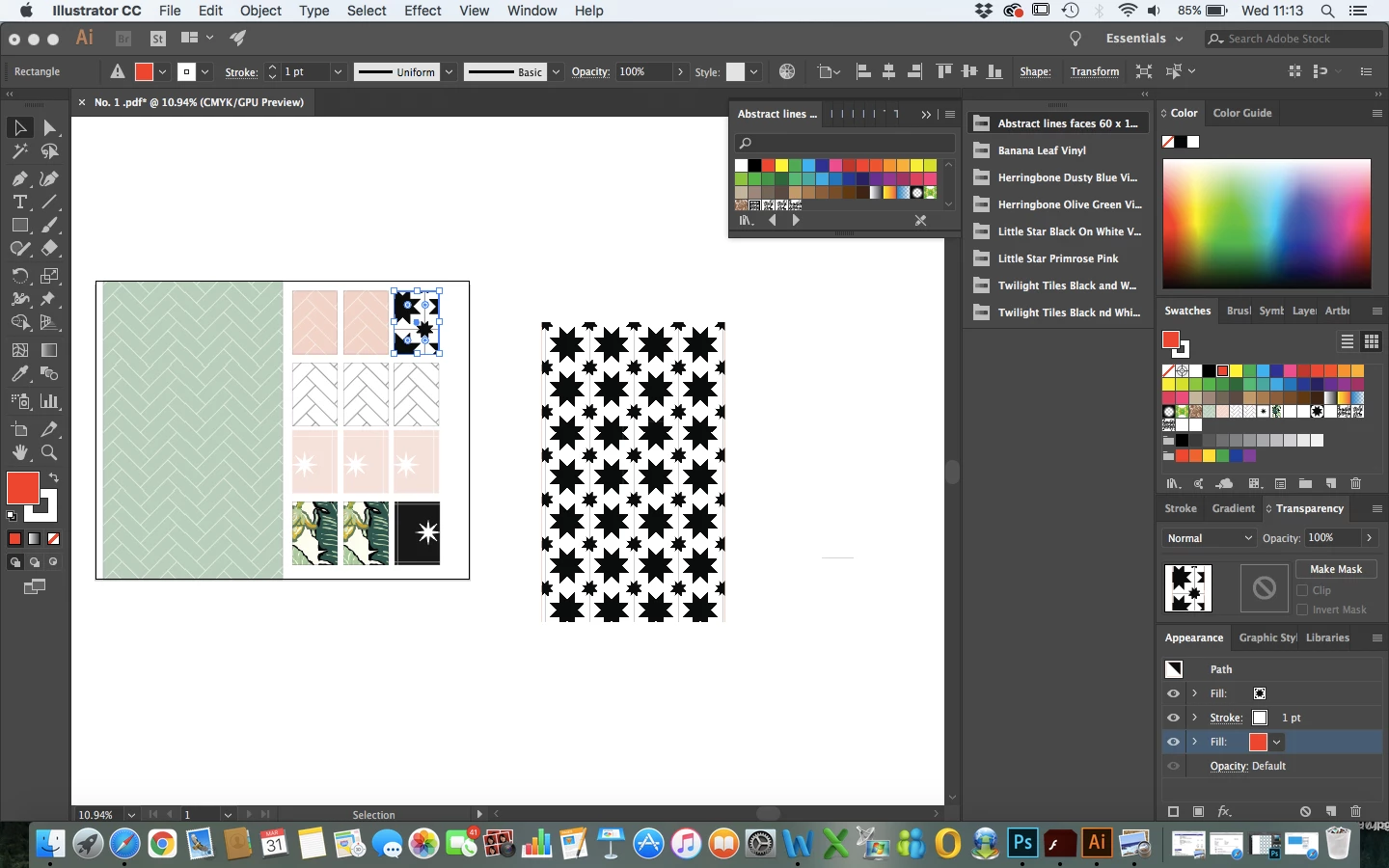Select the Zoom tool magnifier
This screenshot has width=1389, height=868.
(49, 452)
